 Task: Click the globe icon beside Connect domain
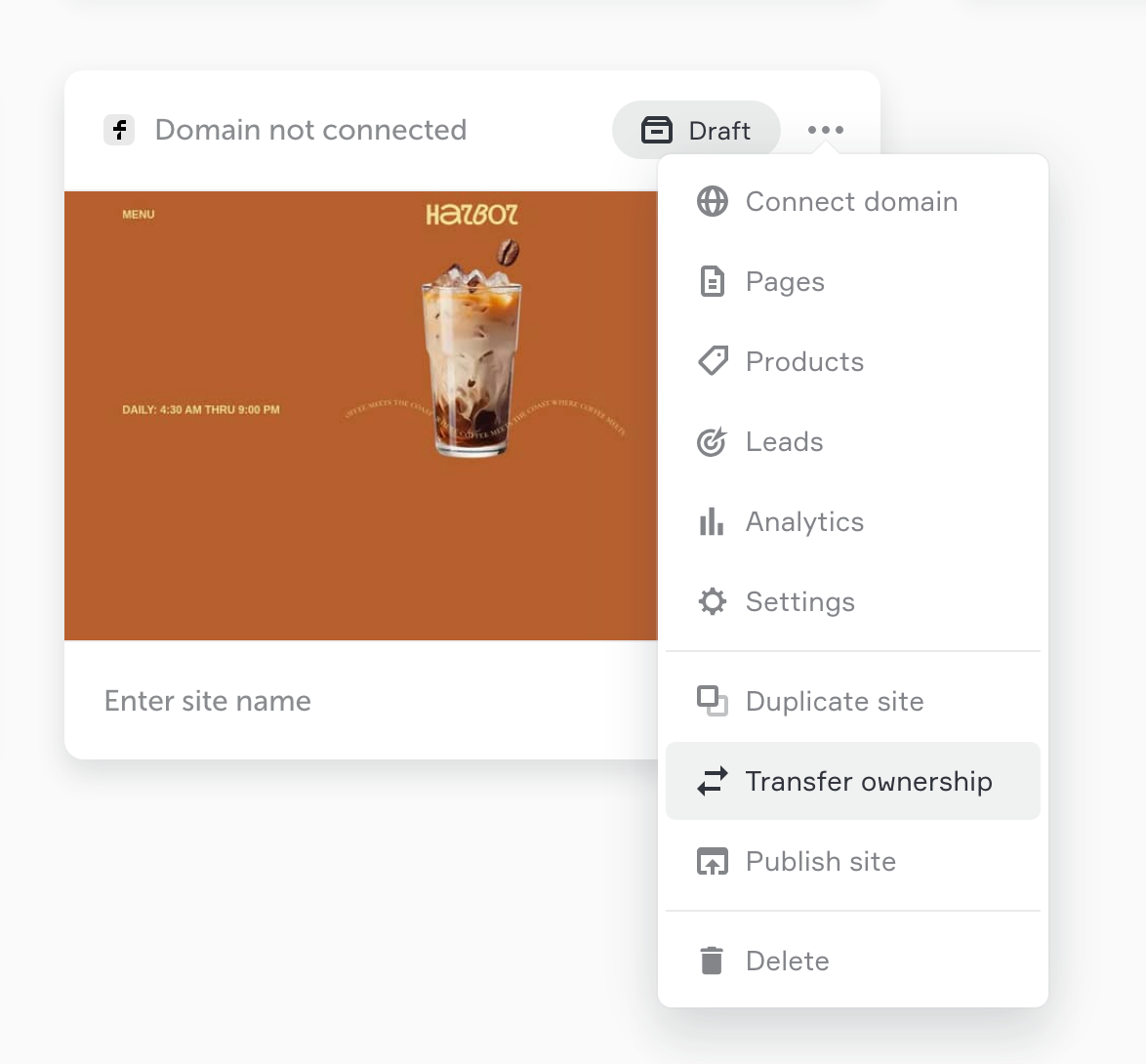point(712,202)
